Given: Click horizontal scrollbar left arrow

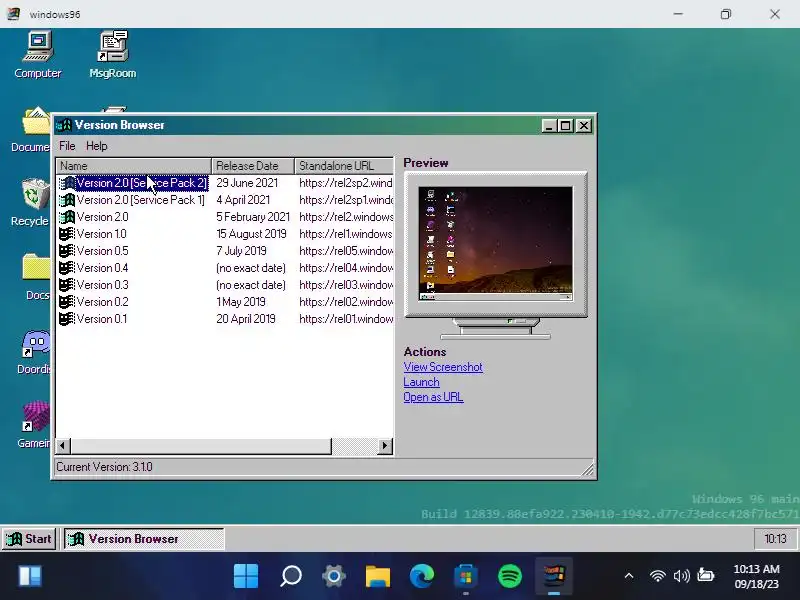Looking at the screenshot, I should tap(63, 446).
